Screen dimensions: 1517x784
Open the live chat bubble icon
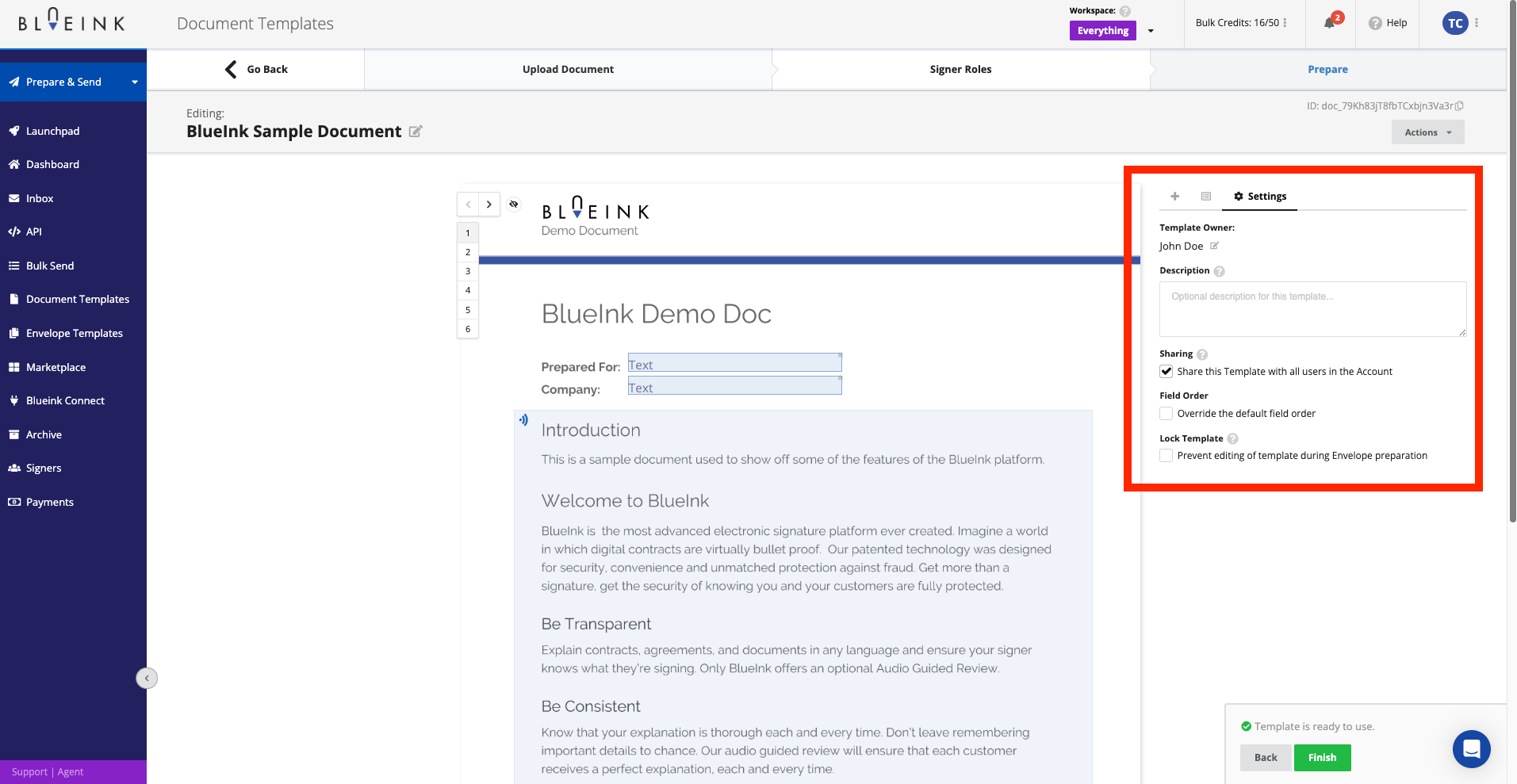1472,749
